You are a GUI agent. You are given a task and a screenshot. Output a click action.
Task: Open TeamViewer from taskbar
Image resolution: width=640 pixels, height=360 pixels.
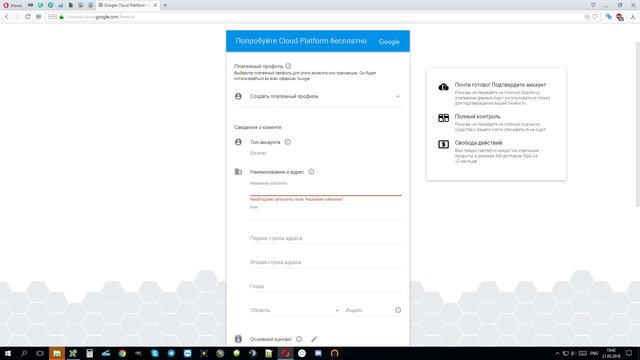tap(187, 353)
